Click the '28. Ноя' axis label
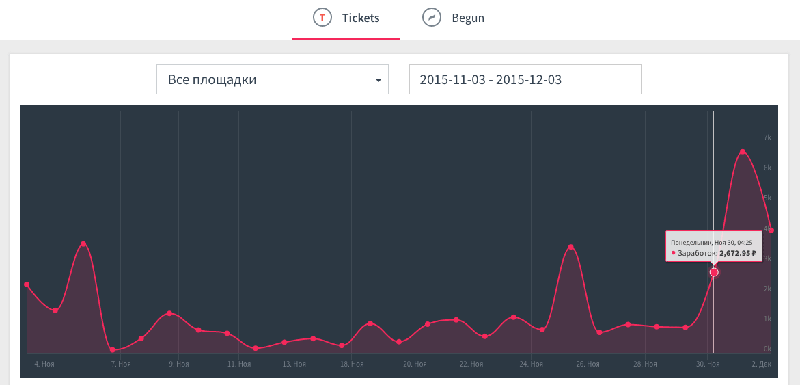Image resolution: width=800 pixels, height=385 pixels. (645, 364)
